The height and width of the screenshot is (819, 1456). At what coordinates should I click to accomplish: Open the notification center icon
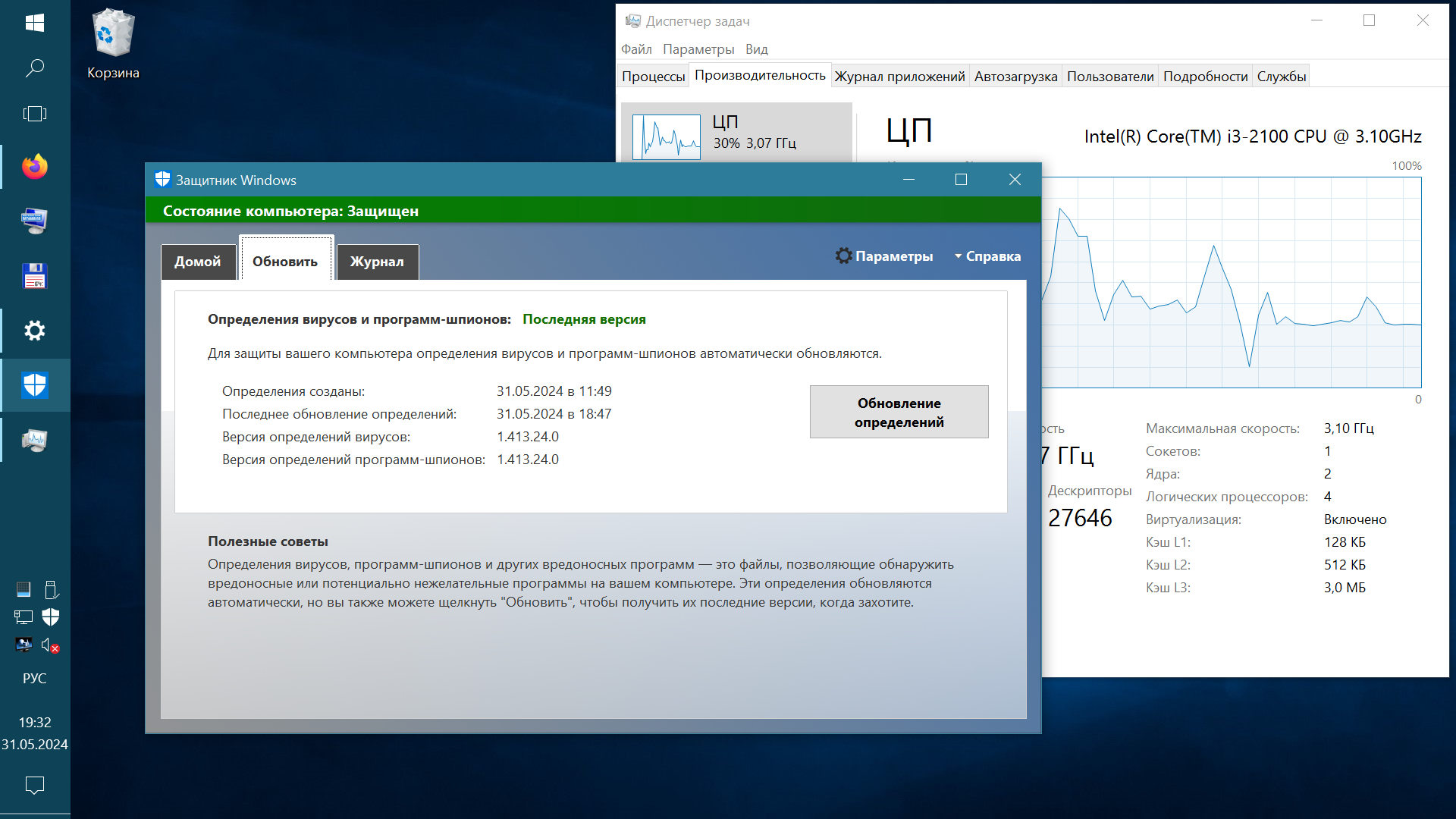click(35, 785)
